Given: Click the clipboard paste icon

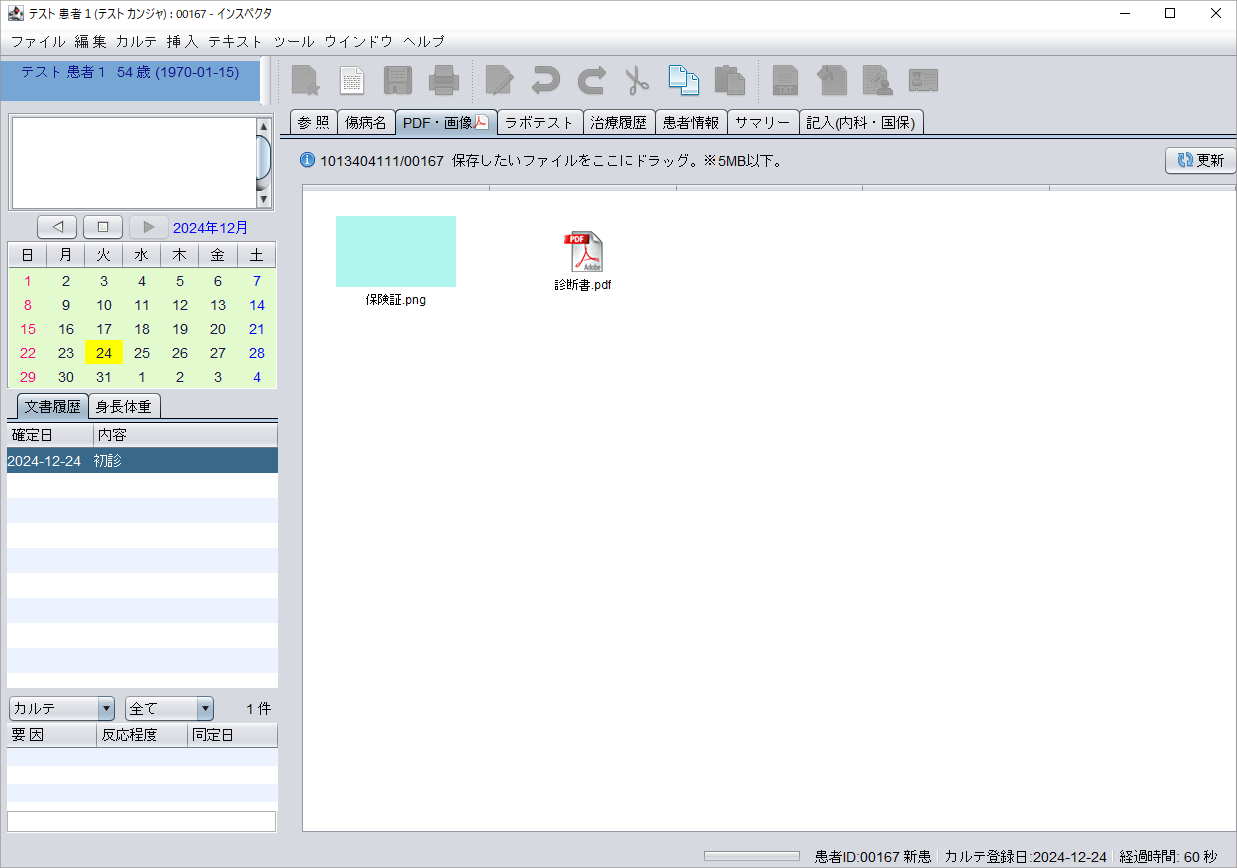Looking at the screenshot, I should (x=730, y=80).
